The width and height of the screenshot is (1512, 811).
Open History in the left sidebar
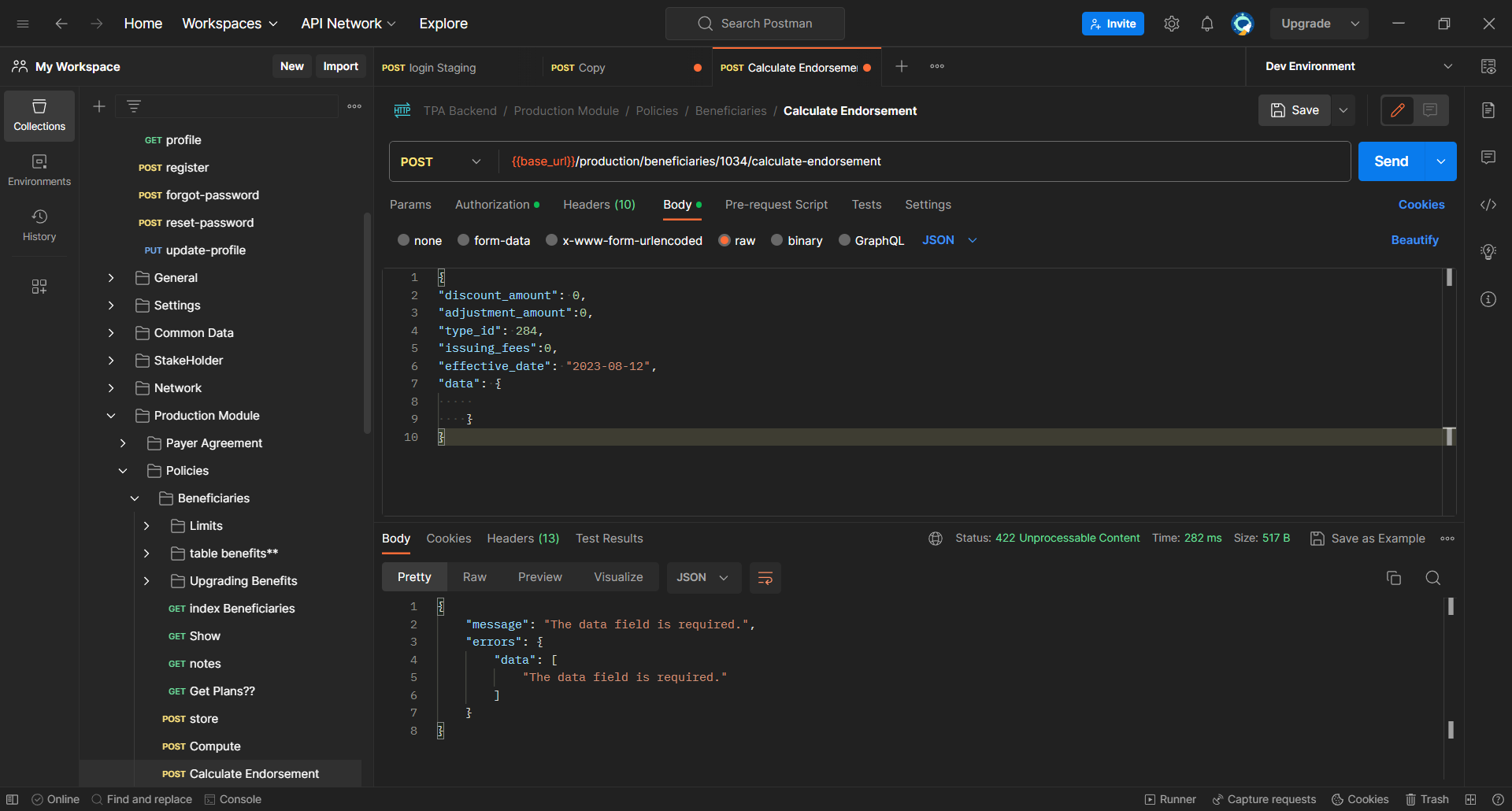click(39, 225)
